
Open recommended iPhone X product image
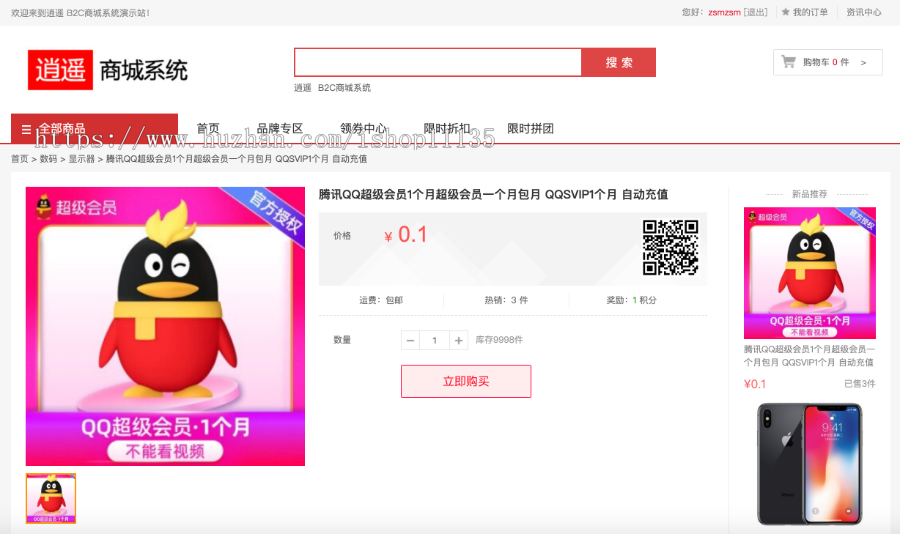[810, 464]
